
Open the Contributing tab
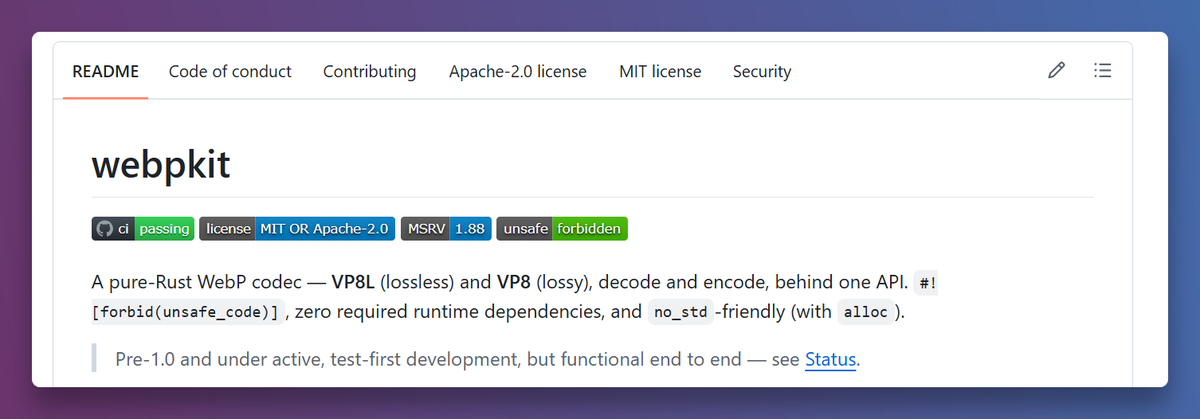pyautogui.click(x=370, y=71)
